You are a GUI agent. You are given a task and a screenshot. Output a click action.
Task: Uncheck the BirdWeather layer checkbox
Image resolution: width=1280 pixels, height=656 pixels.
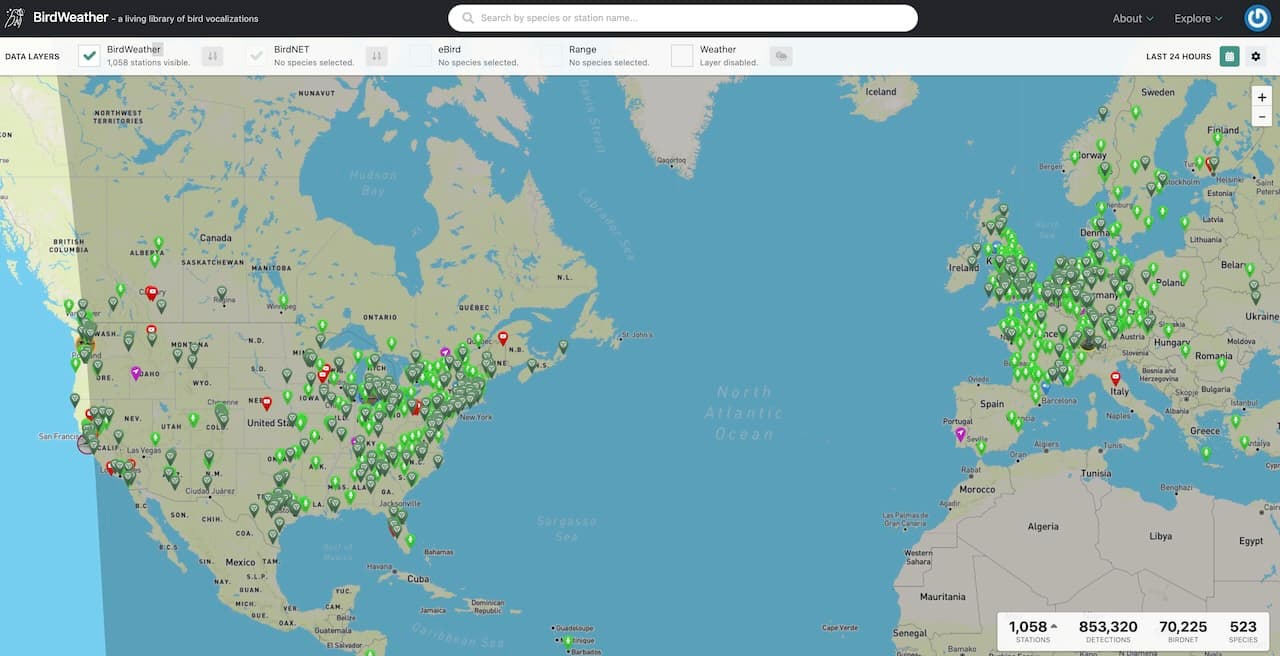point(90,56)
